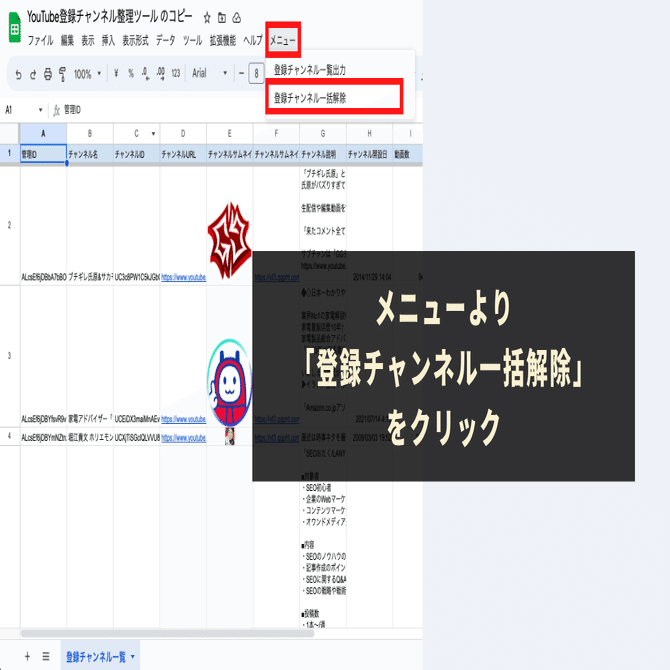
Task: Open YouTube link in row 3
Action: point(183,419)
